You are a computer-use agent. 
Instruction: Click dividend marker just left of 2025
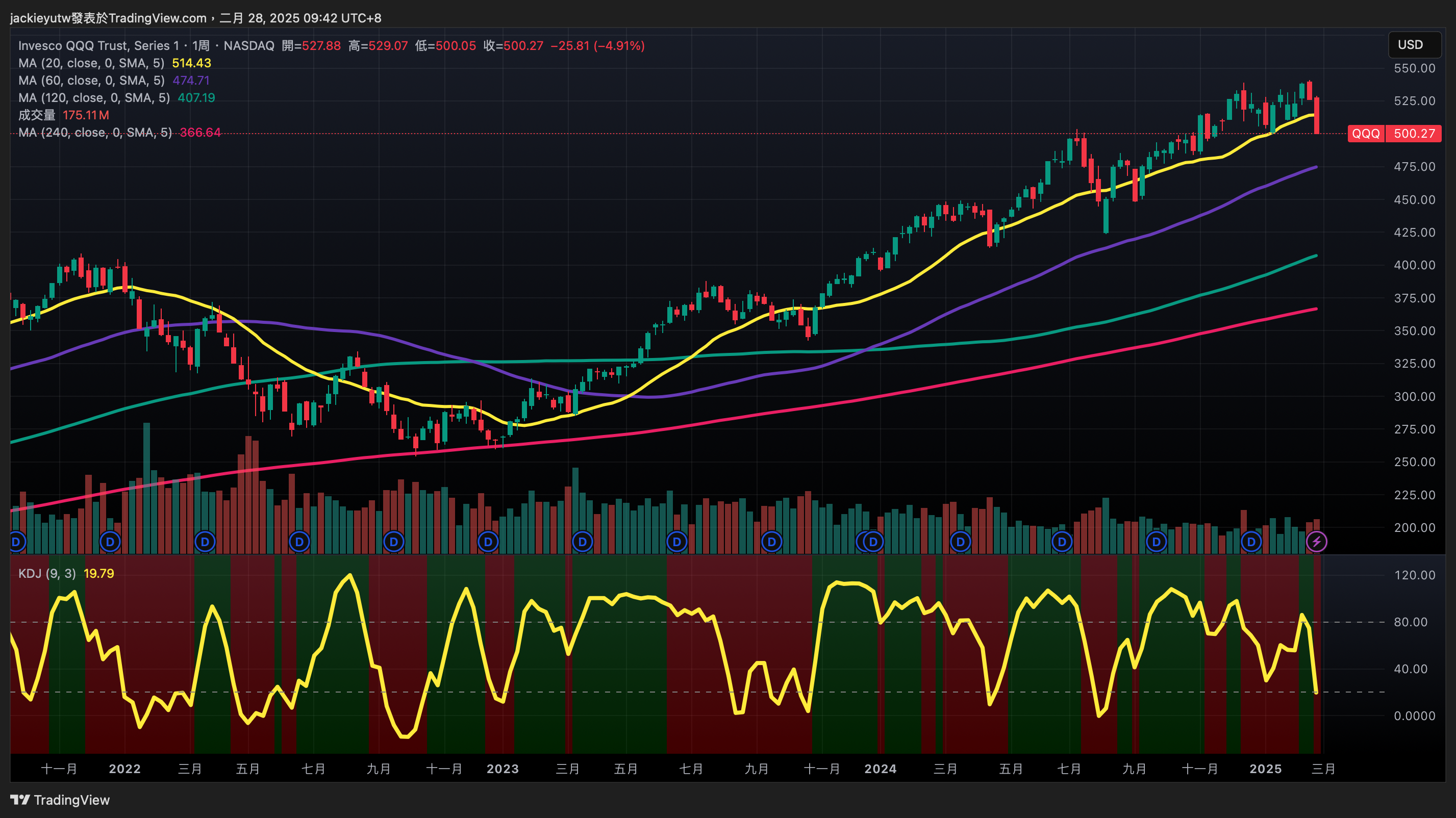point(1251,542)
